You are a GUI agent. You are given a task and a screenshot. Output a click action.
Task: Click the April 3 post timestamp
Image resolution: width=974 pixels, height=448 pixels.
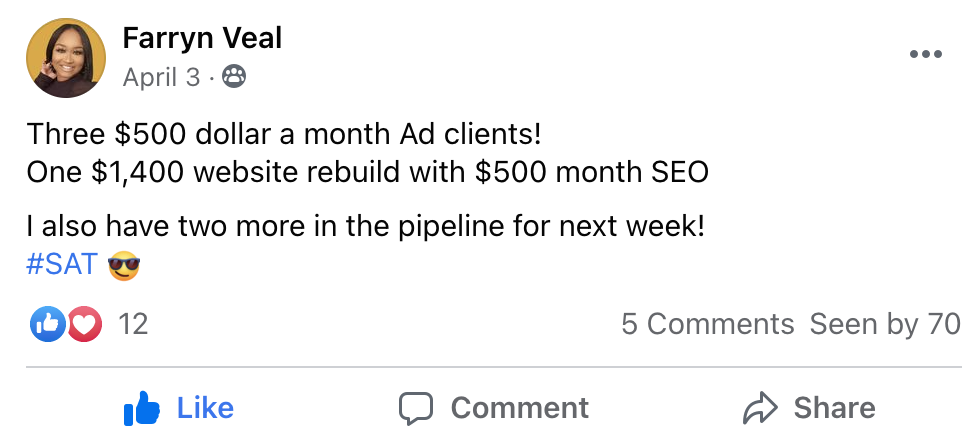161,77
